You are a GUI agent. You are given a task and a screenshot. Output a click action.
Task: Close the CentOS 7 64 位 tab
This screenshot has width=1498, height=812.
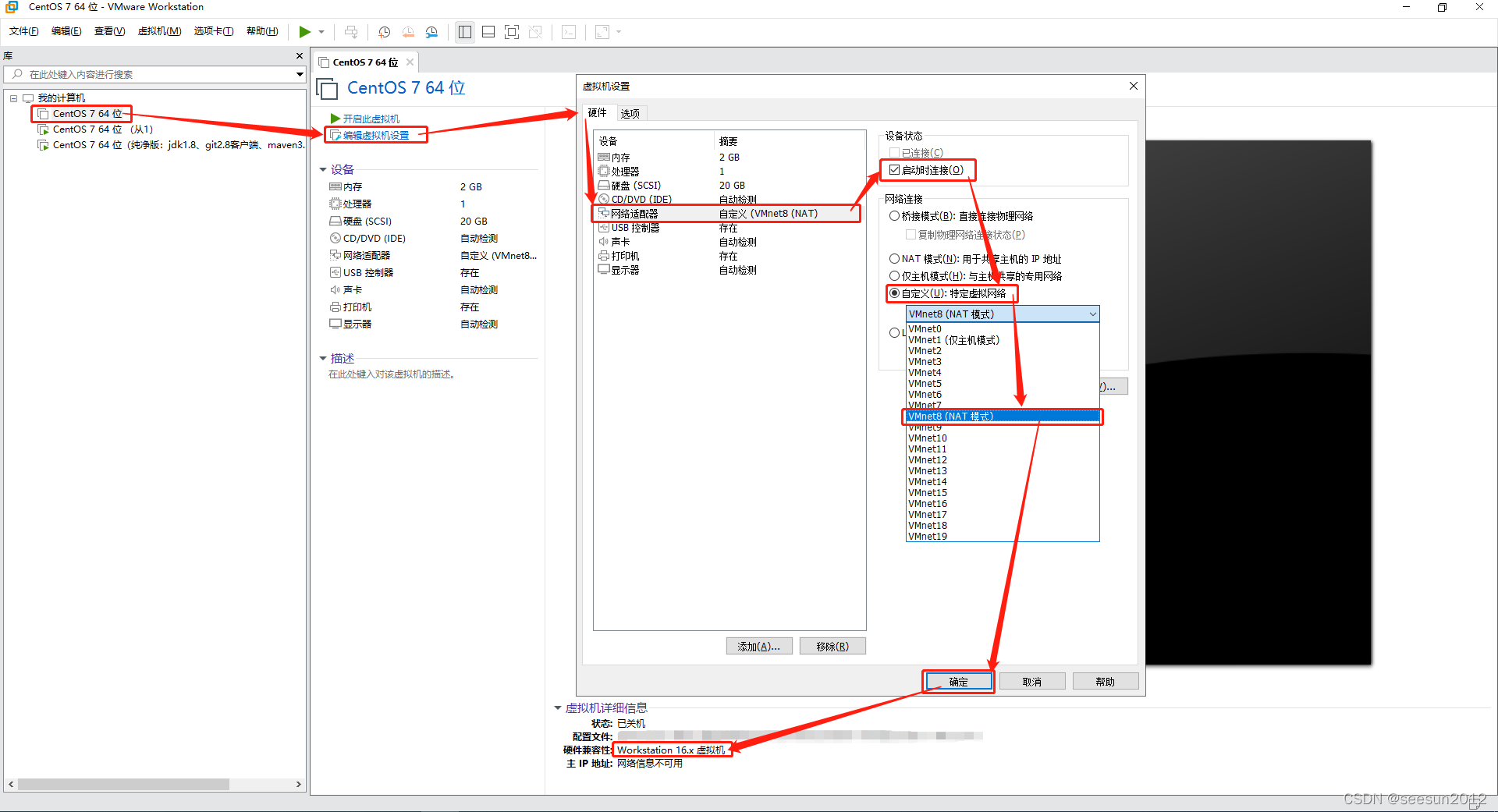410,62
